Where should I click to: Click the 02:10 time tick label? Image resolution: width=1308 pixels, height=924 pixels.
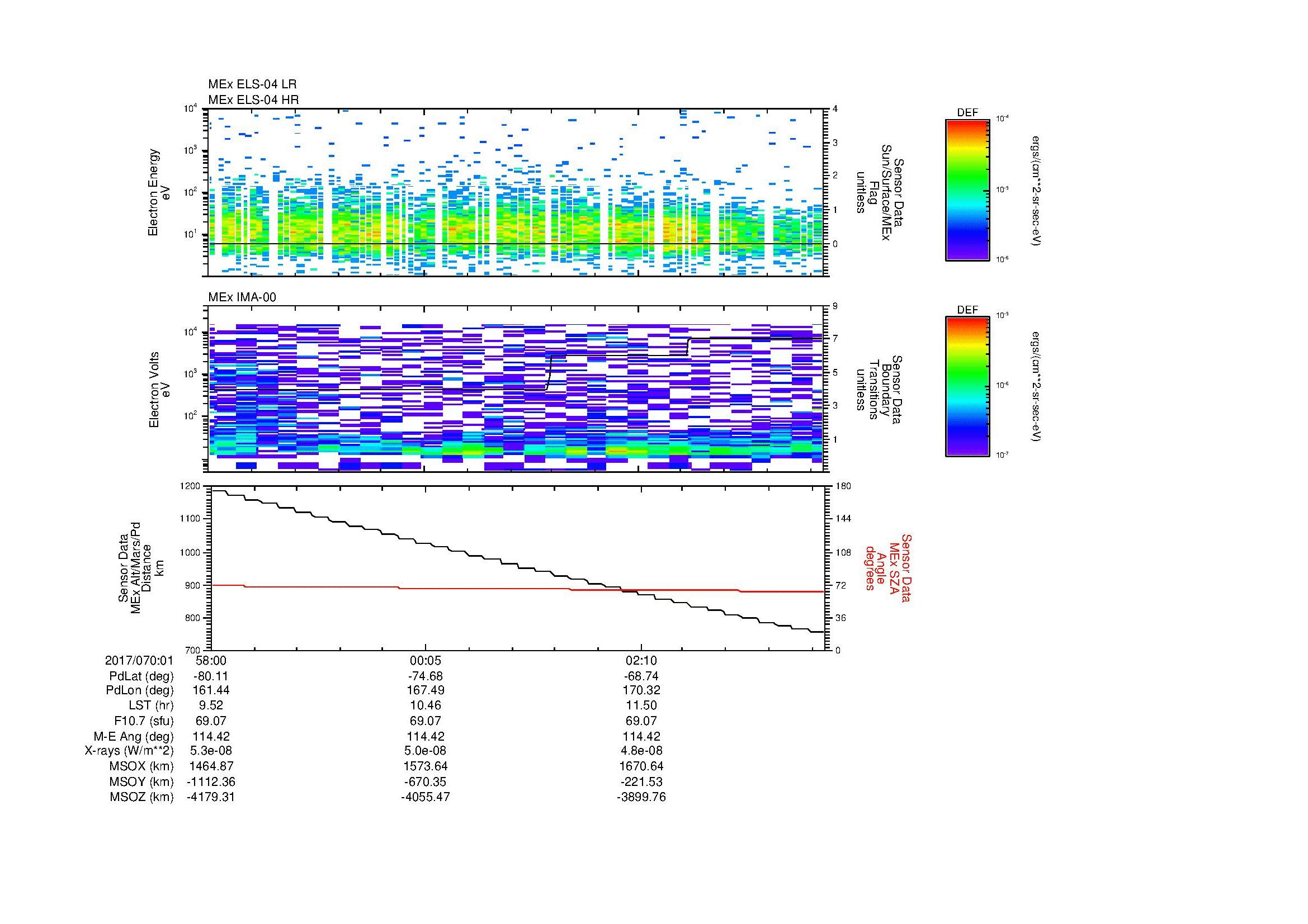641,661
